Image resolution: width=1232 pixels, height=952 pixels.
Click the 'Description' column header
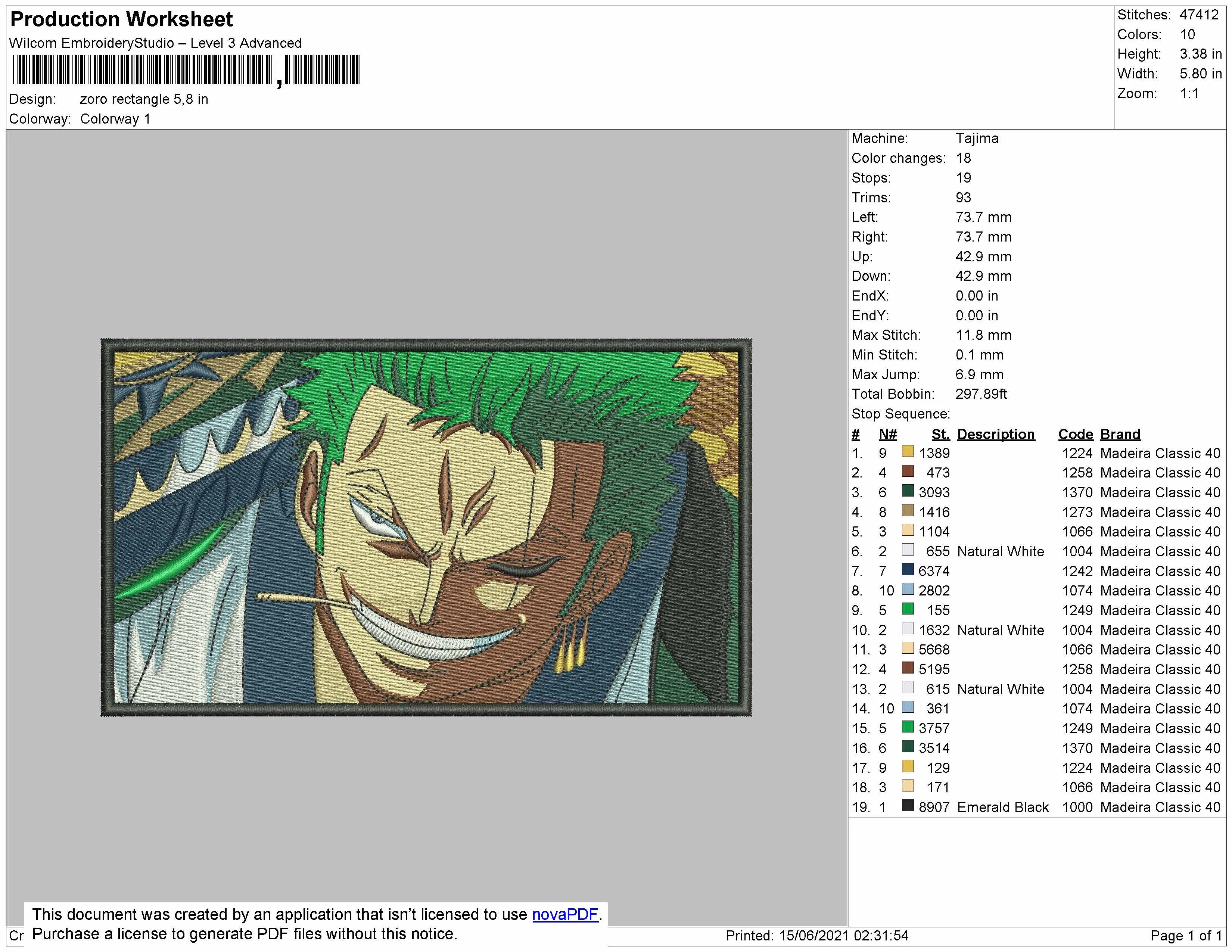[996, 434]
